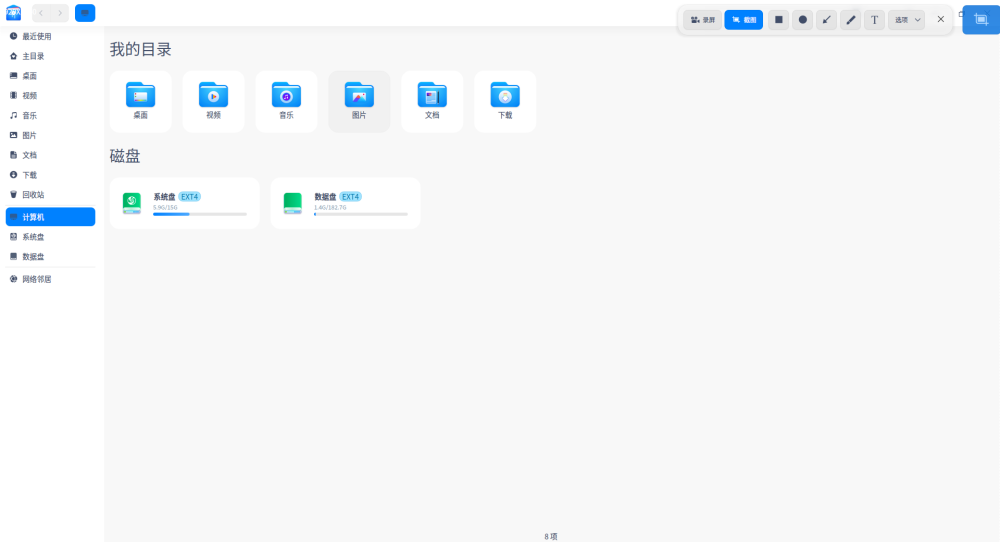Select the ellipse drawing tool
The width and height of the screenshot is (1000, 542).
pos(803,19)
